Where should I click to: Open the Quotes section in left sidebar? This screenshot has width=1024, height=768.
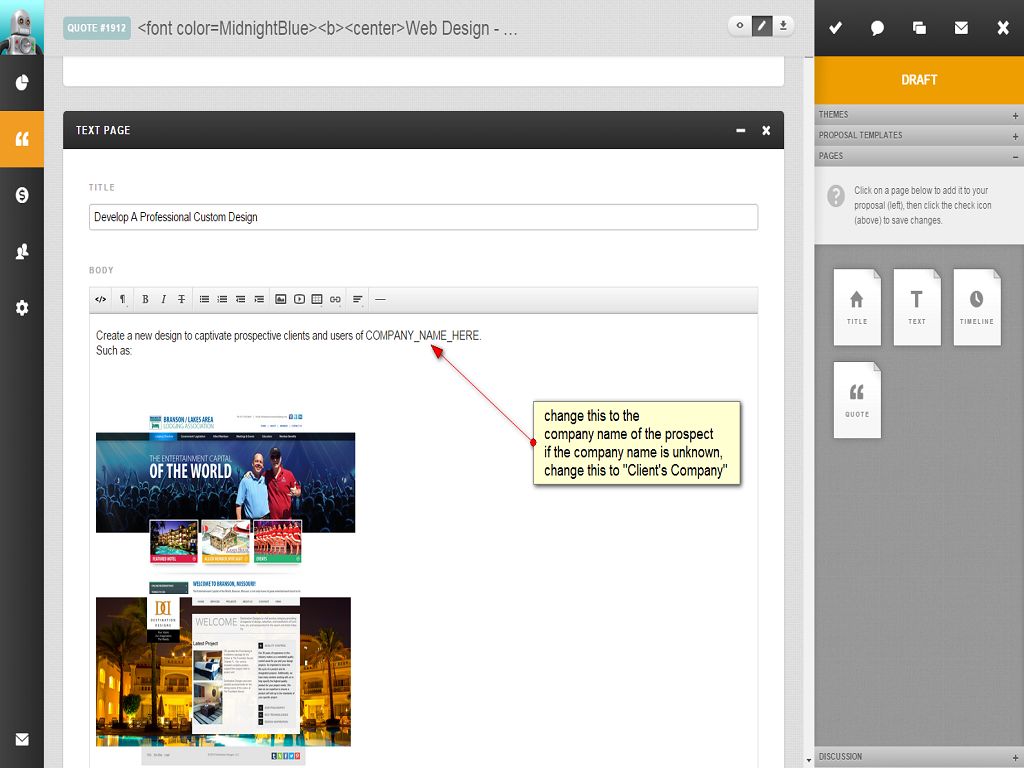22,139
